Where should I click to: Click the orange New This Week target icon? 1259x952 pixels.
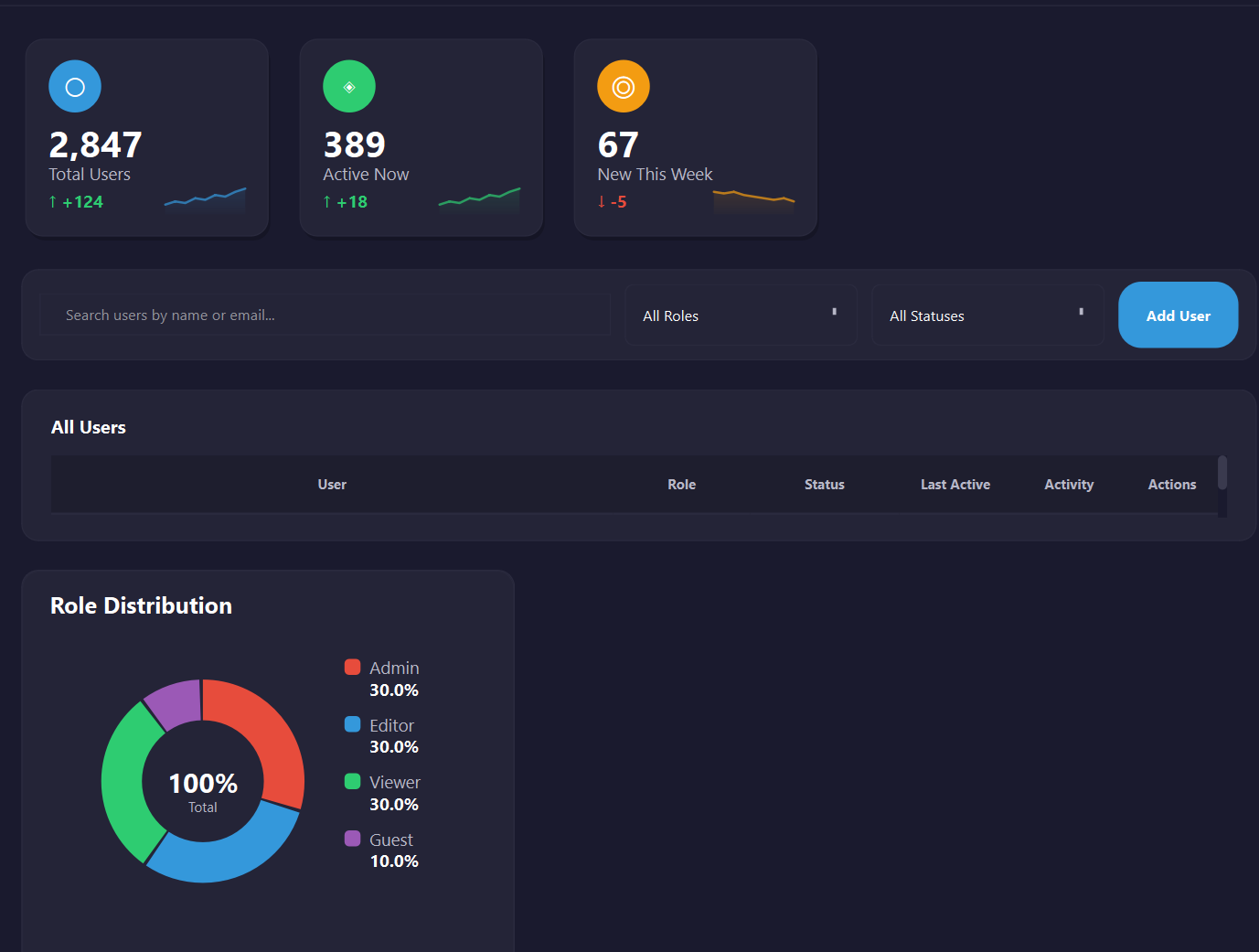[x=623, y=86]
